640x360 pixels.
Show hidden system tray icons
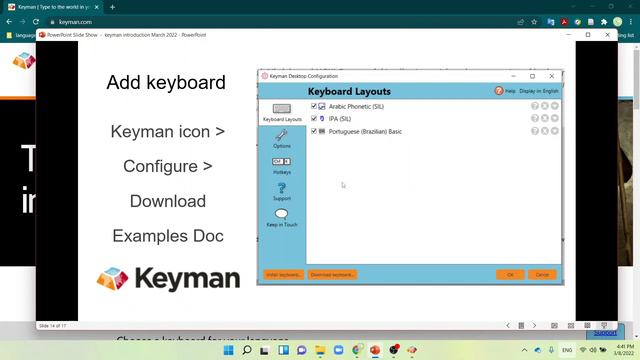(524, 350)
